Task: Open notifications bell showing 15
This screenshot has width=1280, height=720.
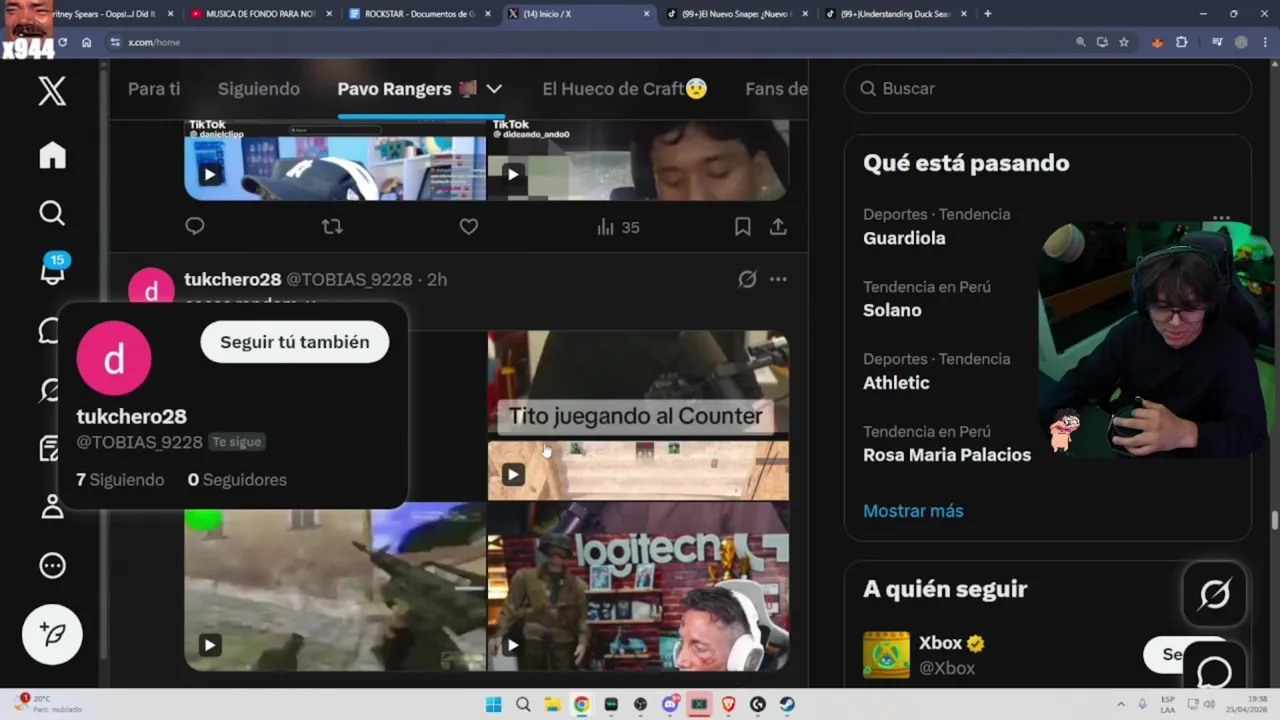Action: tap(53, 269)
